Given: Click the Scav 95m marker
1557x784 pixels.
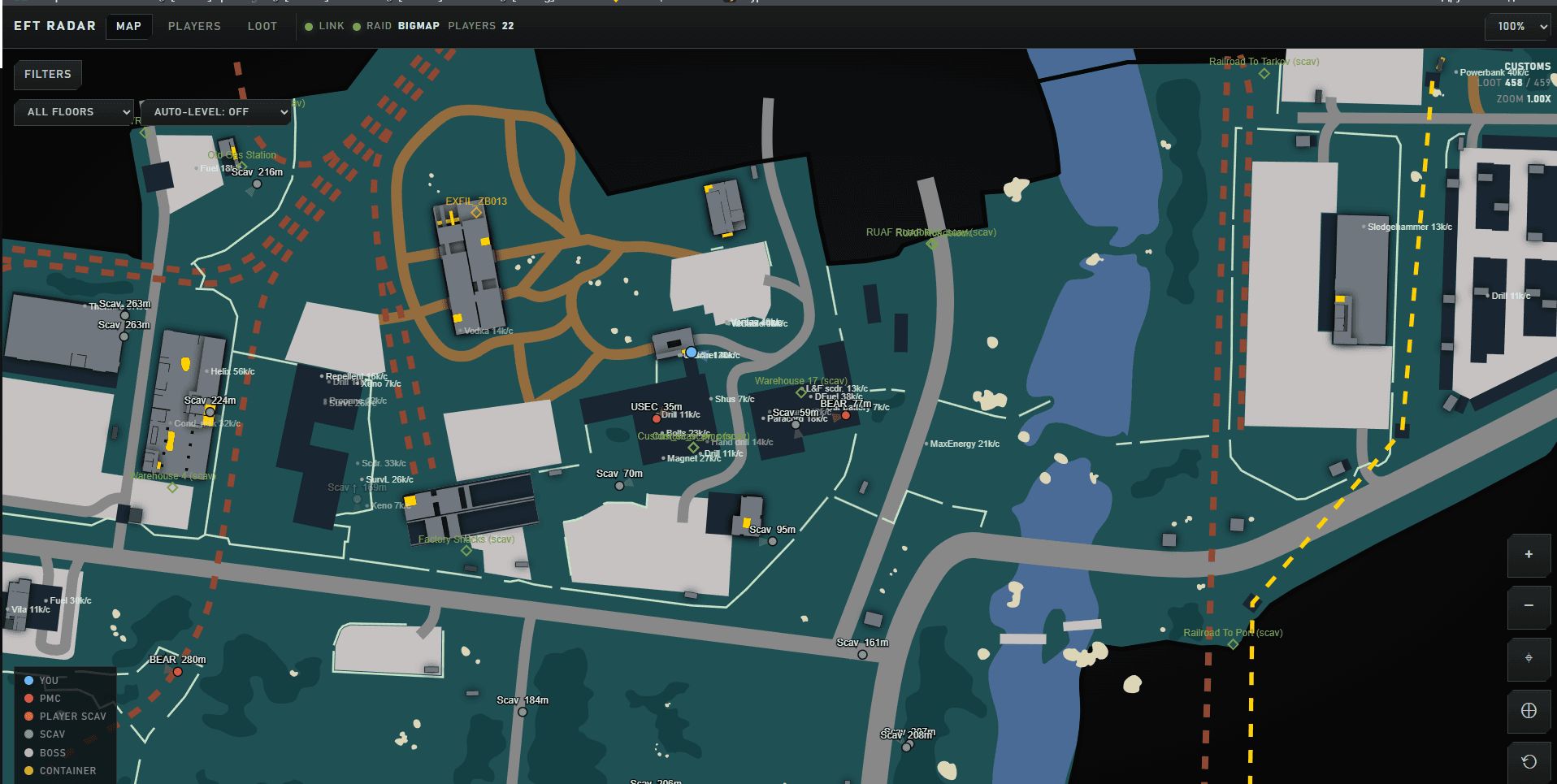Looking at the screenshot, I should 772,541.
